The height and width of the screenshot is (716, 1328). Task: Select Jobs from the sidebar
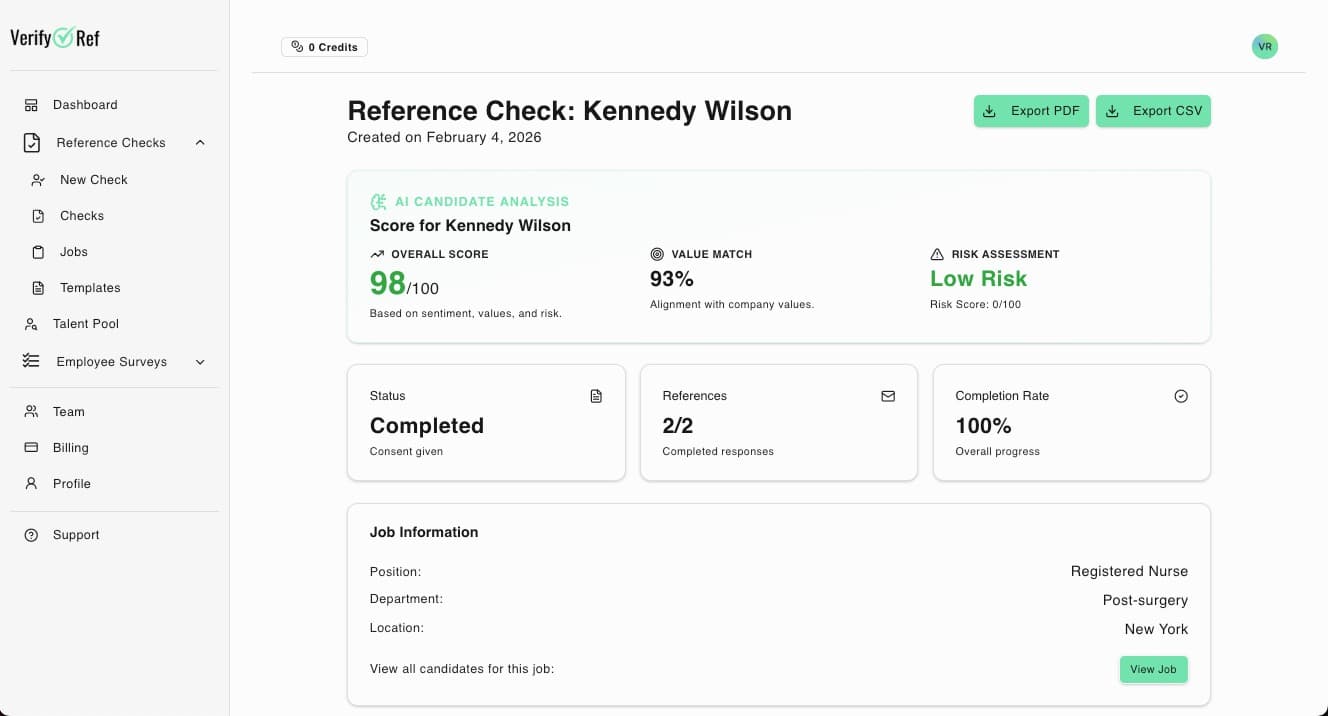point(73,252)
